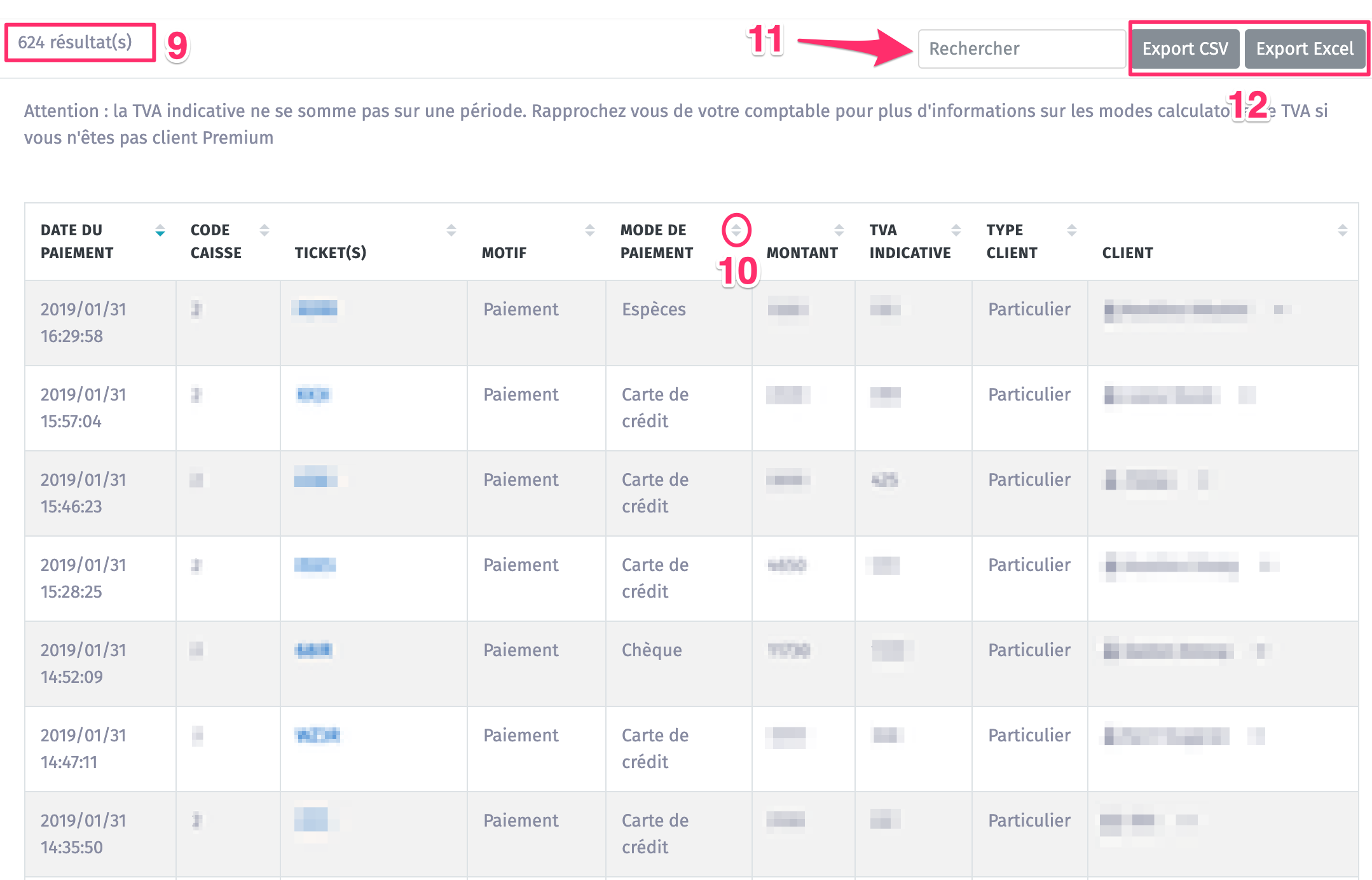The image size is (1372, 880).
Task: Click the MODE DE PAIEMENT header label
Action: click(x=657, y=242)
